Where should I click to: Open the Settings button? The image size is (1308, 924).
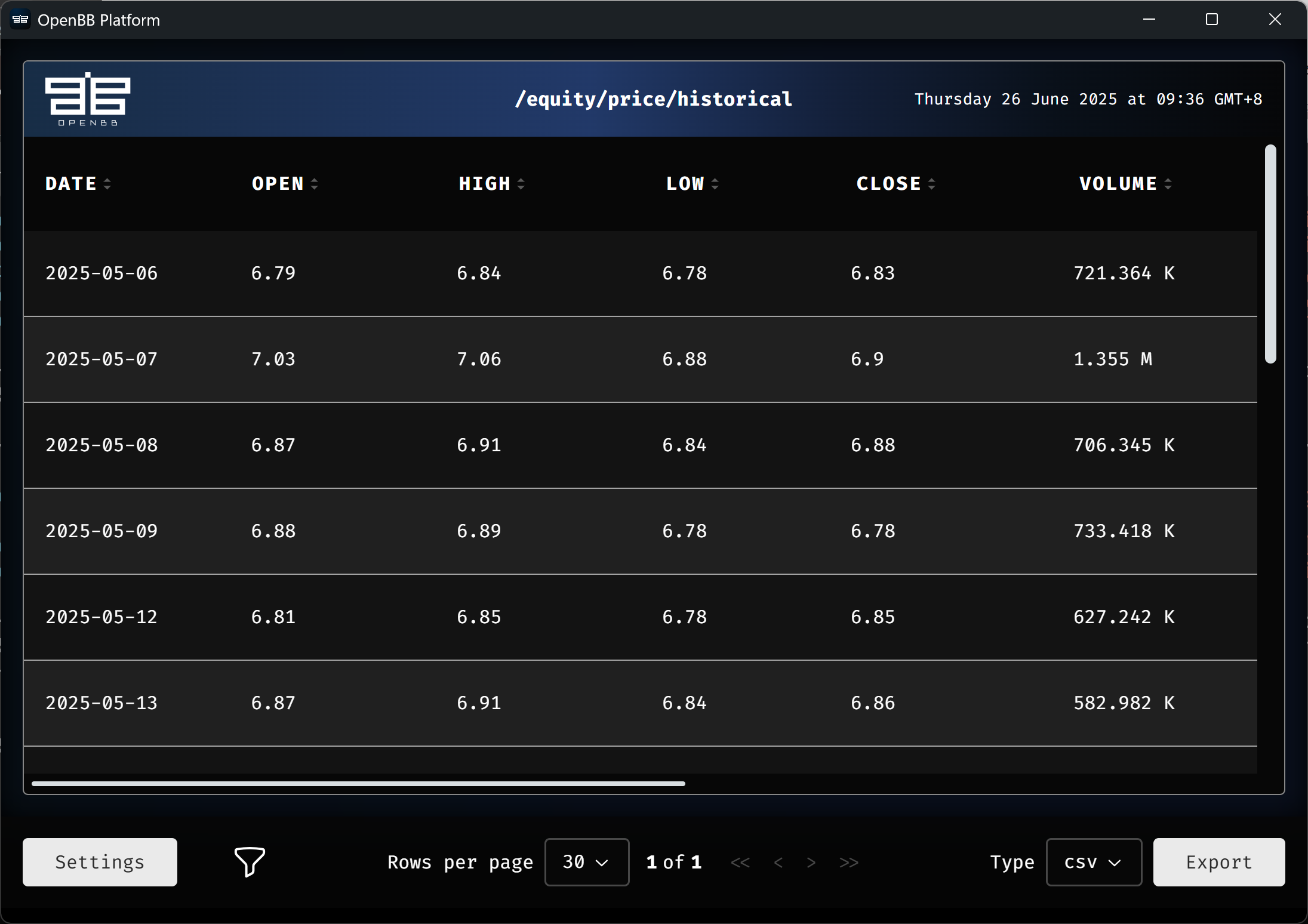click(100, 862)
